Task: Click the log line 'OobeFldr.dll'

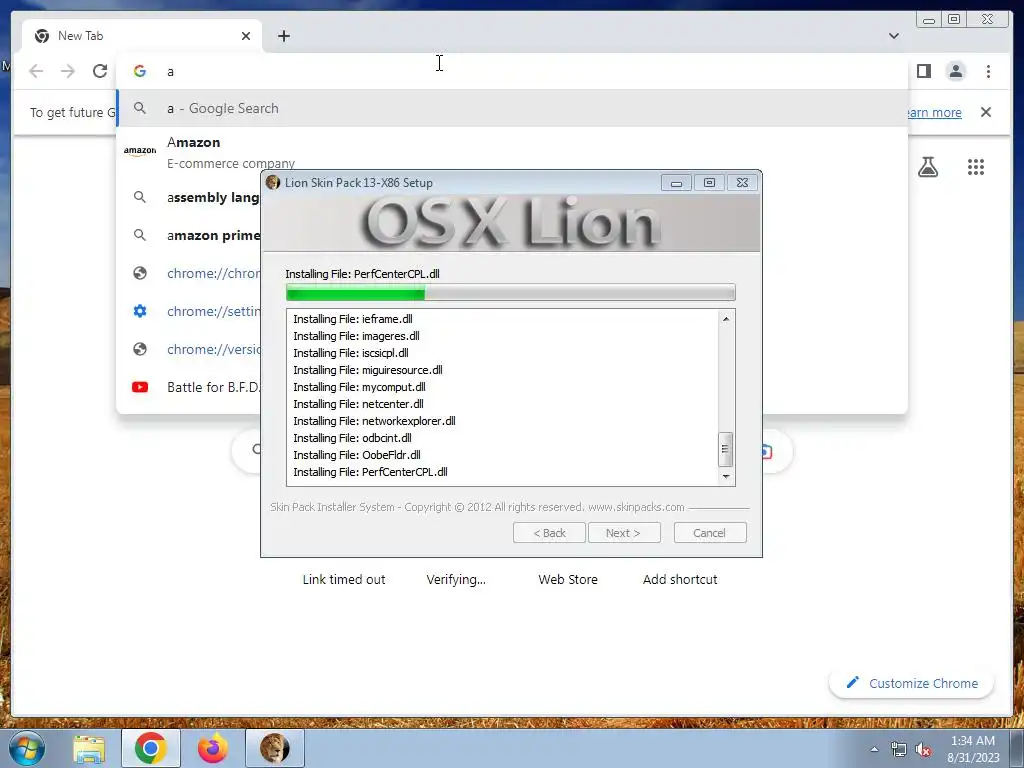Action: pyautogui.click(x=357, y=455)
